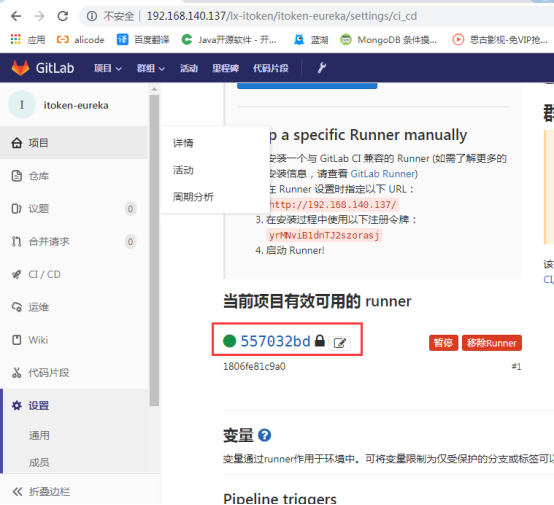
Task: Click the admin wrench icon
Action: point(322,67)
